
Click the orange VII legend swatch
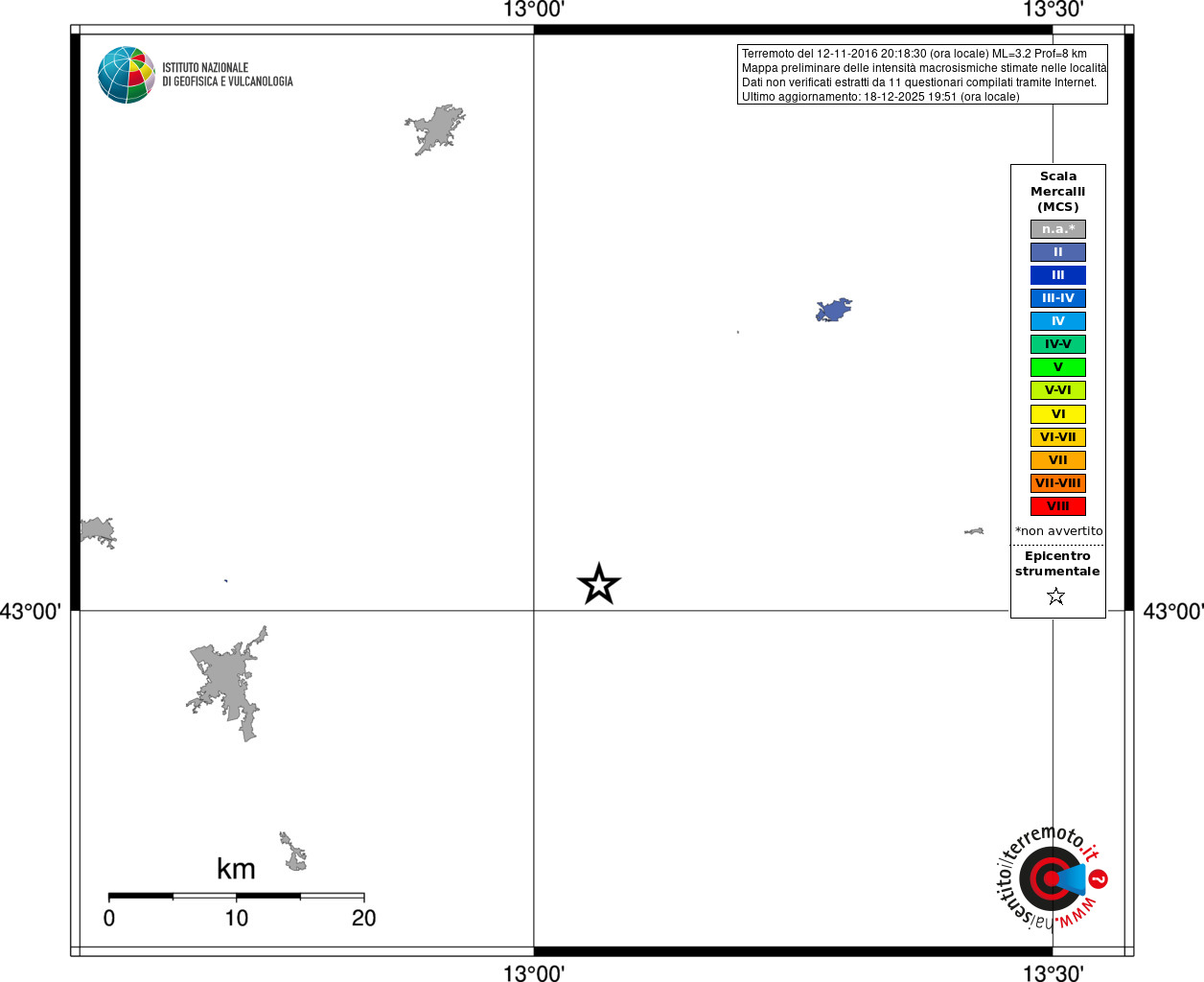(x=1058, y=460)
